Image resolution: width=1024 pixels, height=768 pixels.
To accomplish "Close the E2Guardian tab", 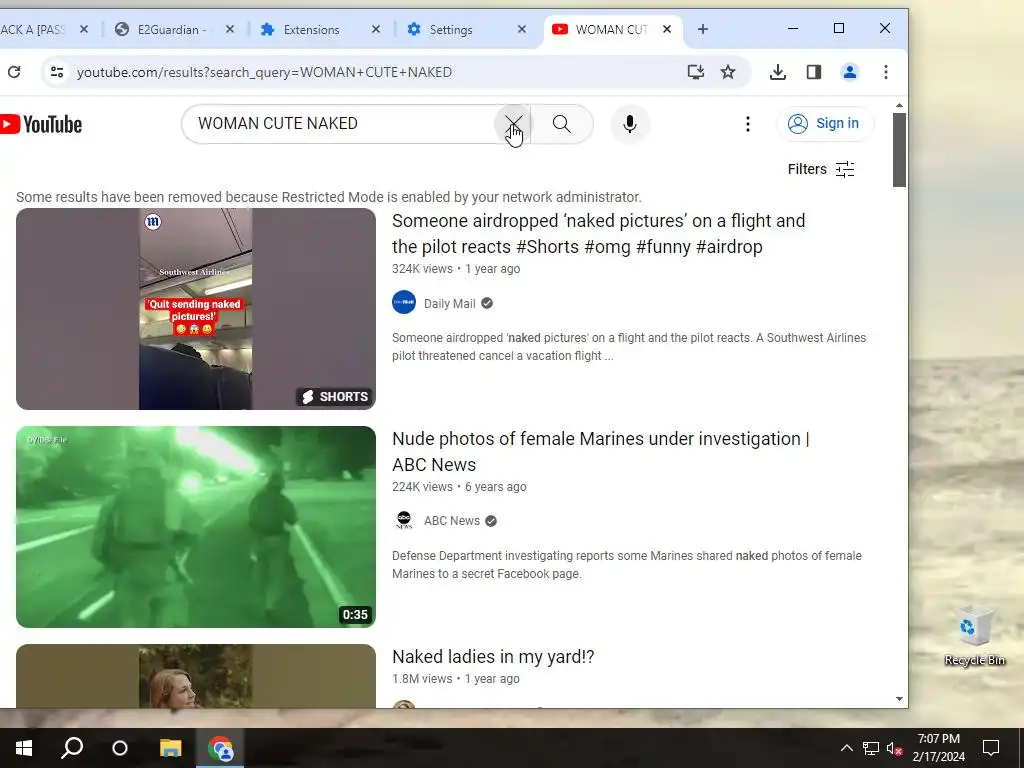I will tap(230, 29).
